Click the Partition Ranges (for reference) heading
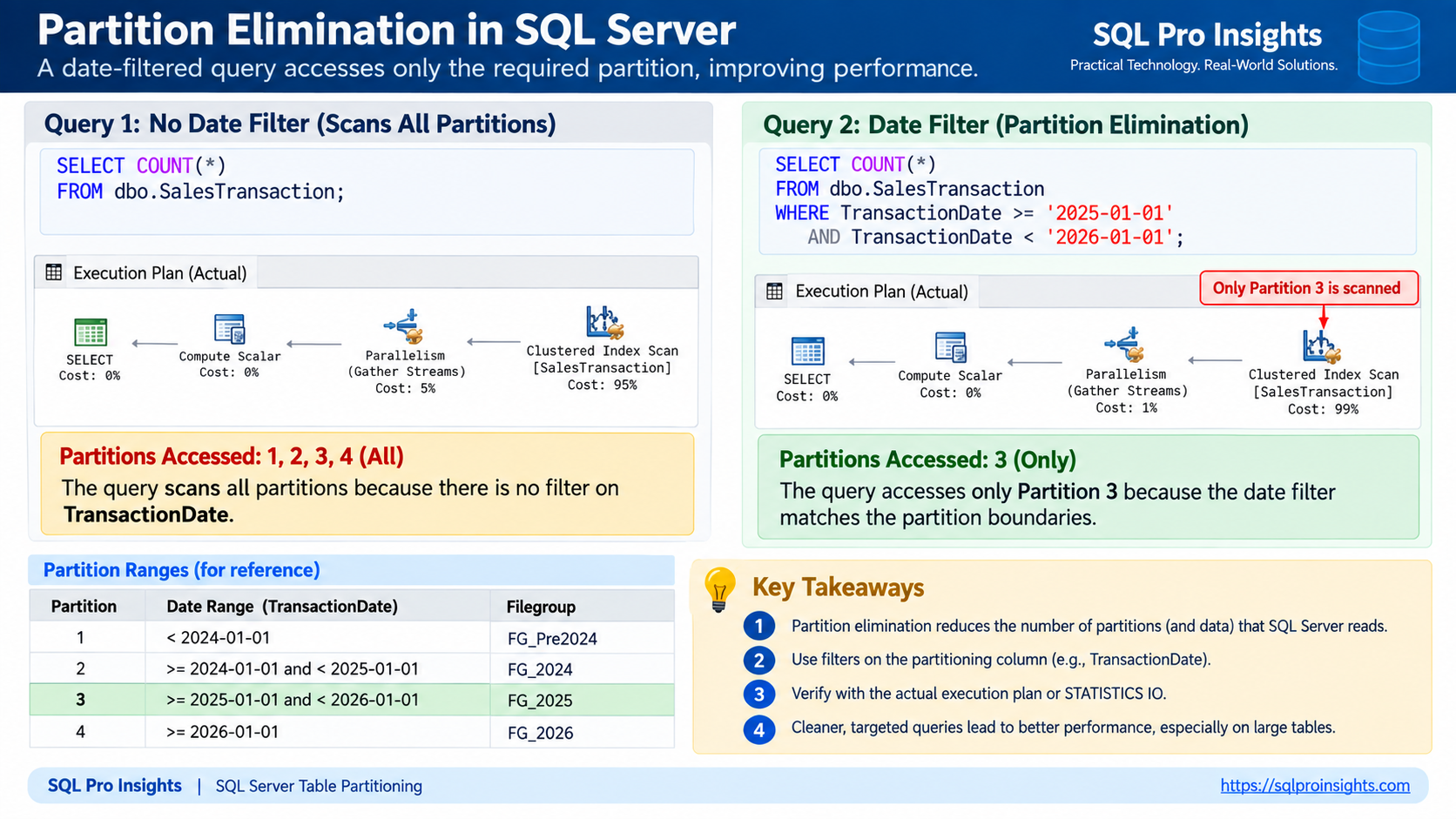The width and height of the screenshot is (1456, 819). pyautogui.click(x=182, y=570)
